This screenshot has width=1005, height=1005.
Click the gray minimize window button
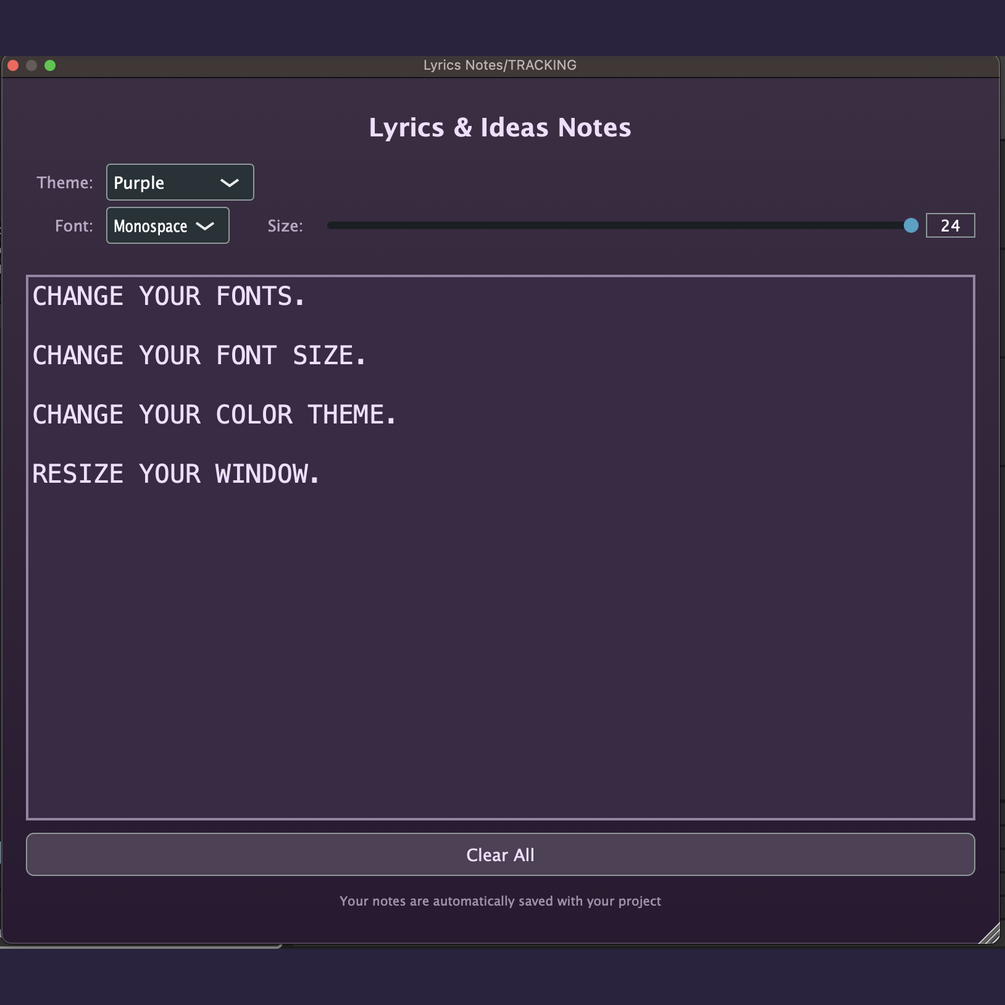pyautogui.click(x=31, y=65)
